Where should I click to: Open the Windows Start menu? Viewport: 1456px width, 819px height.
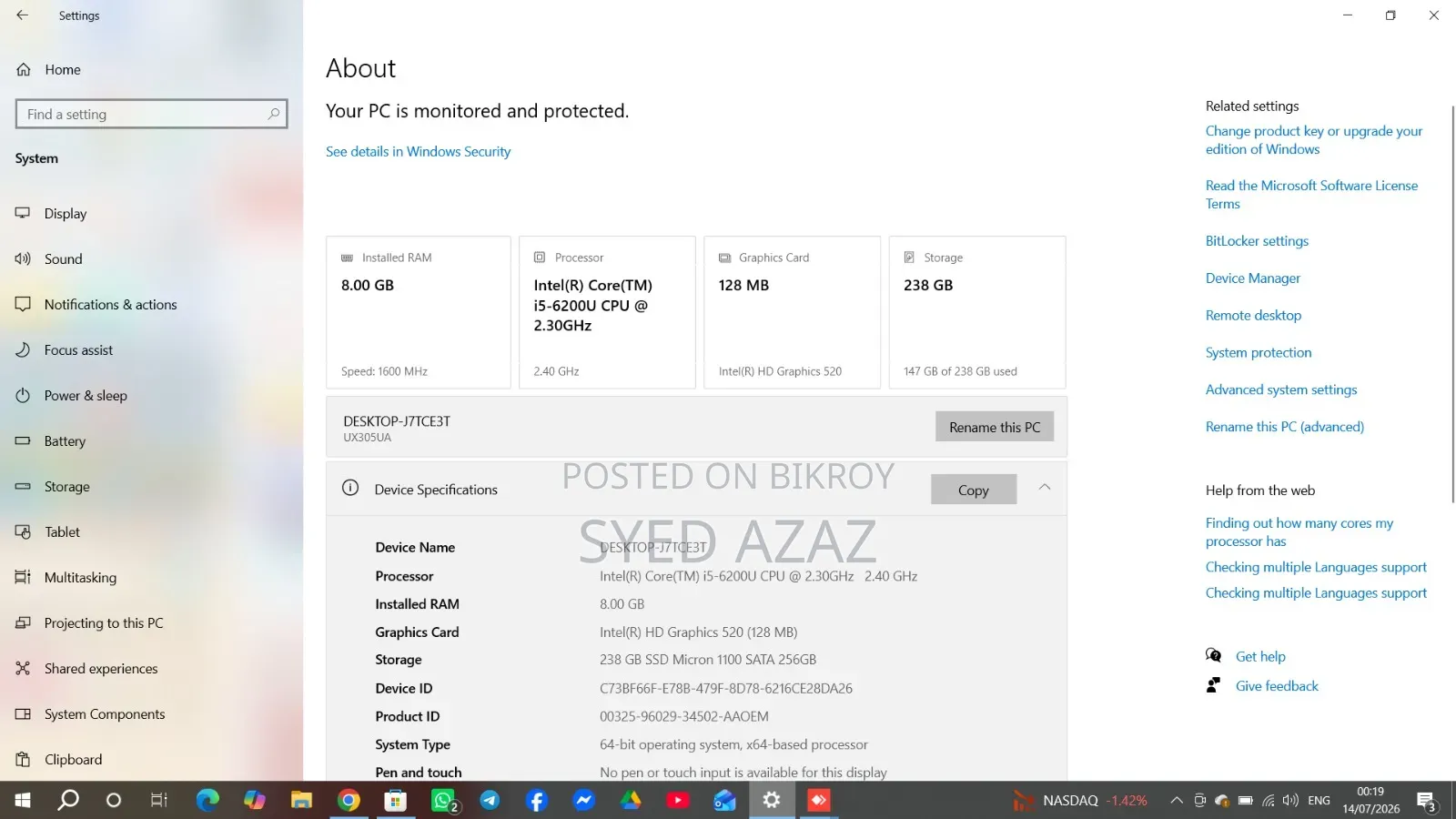23,801
